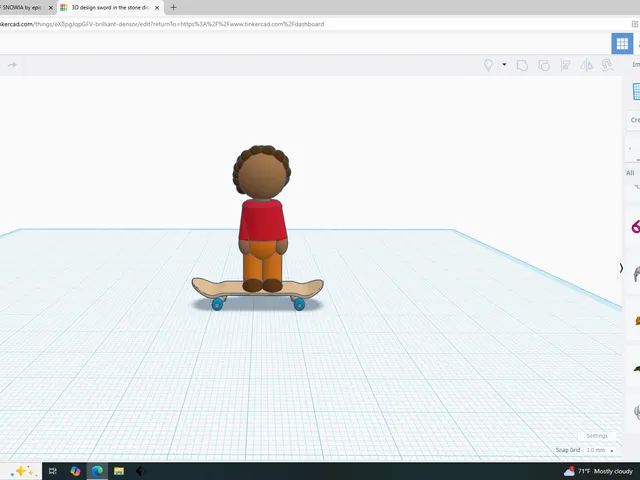Click the Group shapes icon
This screenshot has height=480, width=640.
tap(522, 65)
